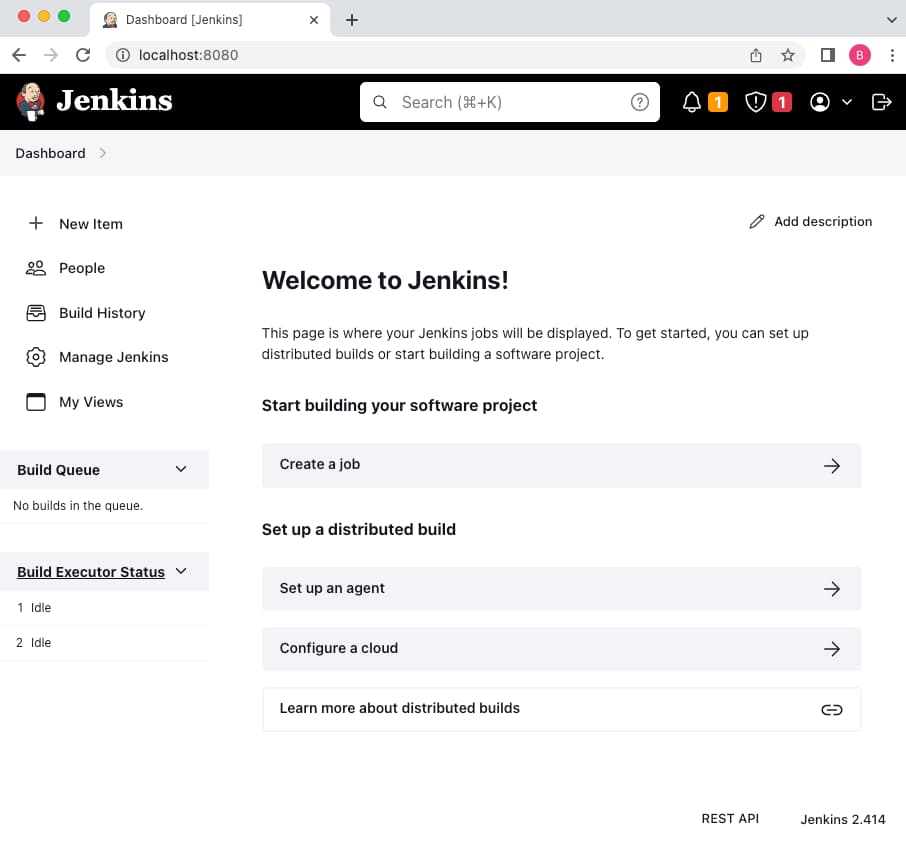The height and width of the screenshot is (843, 906).
Task: Open New Item in sidebar
Action: pyautogui.click(x=90, y=224)
